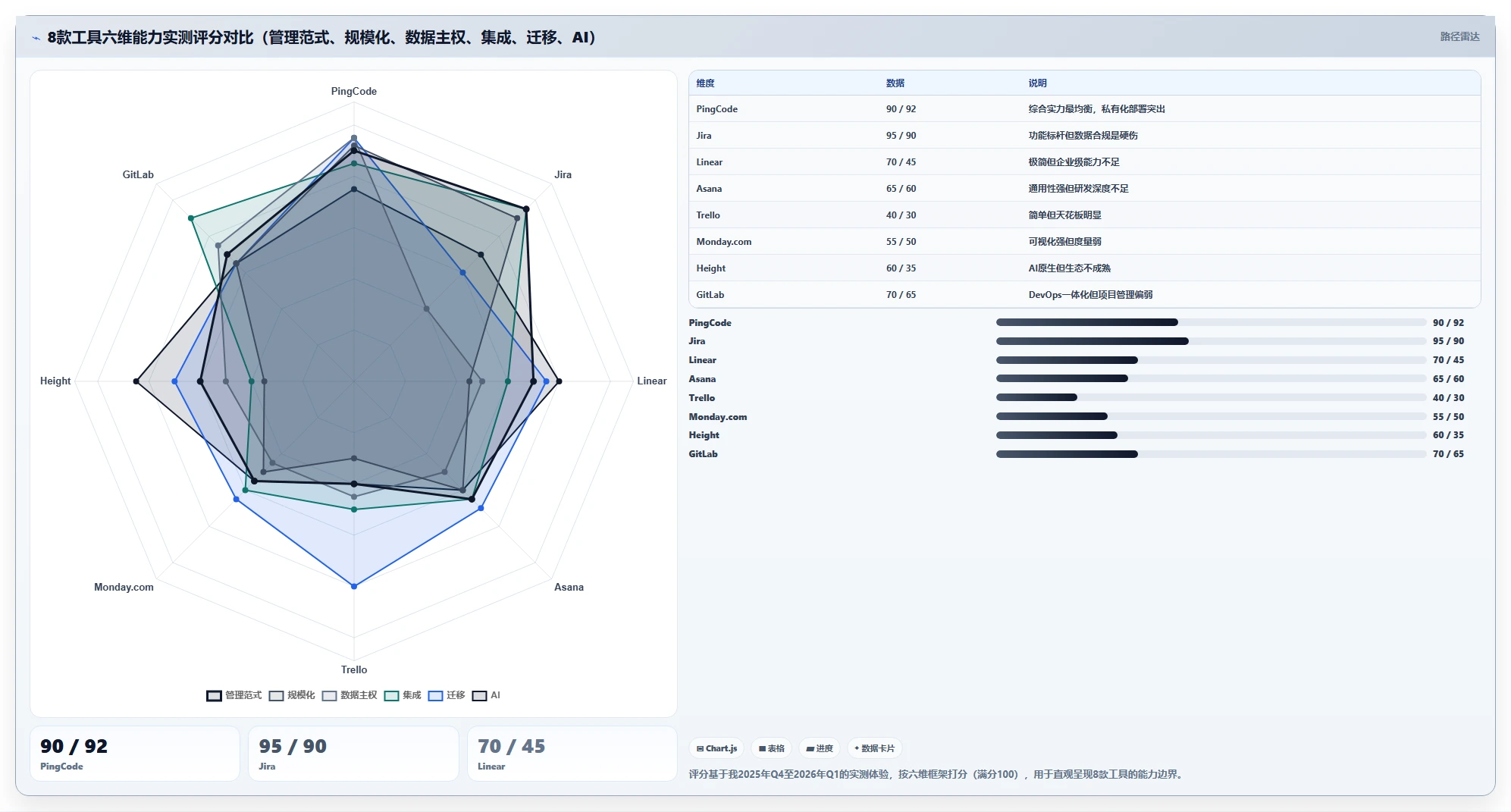
Task: Click the PingCode progress bar
Action: coord(1211,322)
